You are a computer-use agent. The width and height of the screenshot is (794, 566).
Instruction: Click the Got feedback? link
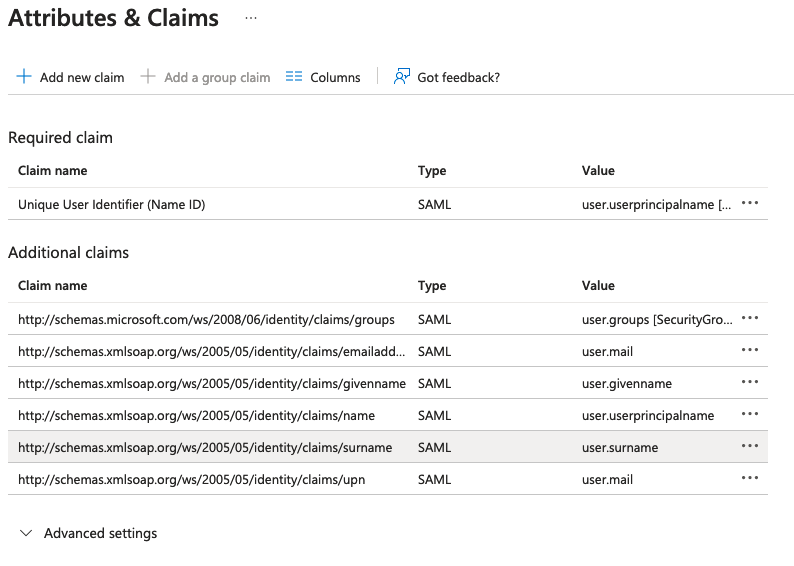click(x=458, y=77)
